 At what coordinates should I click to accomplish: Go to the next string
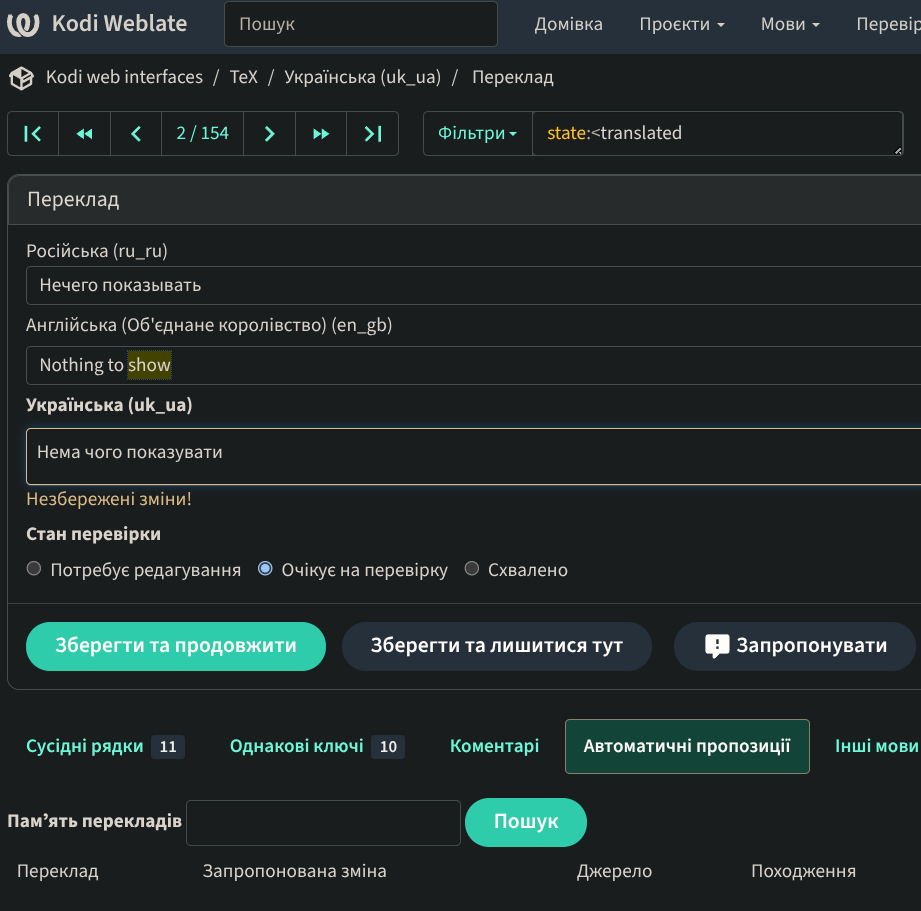(x=269, y=134)
